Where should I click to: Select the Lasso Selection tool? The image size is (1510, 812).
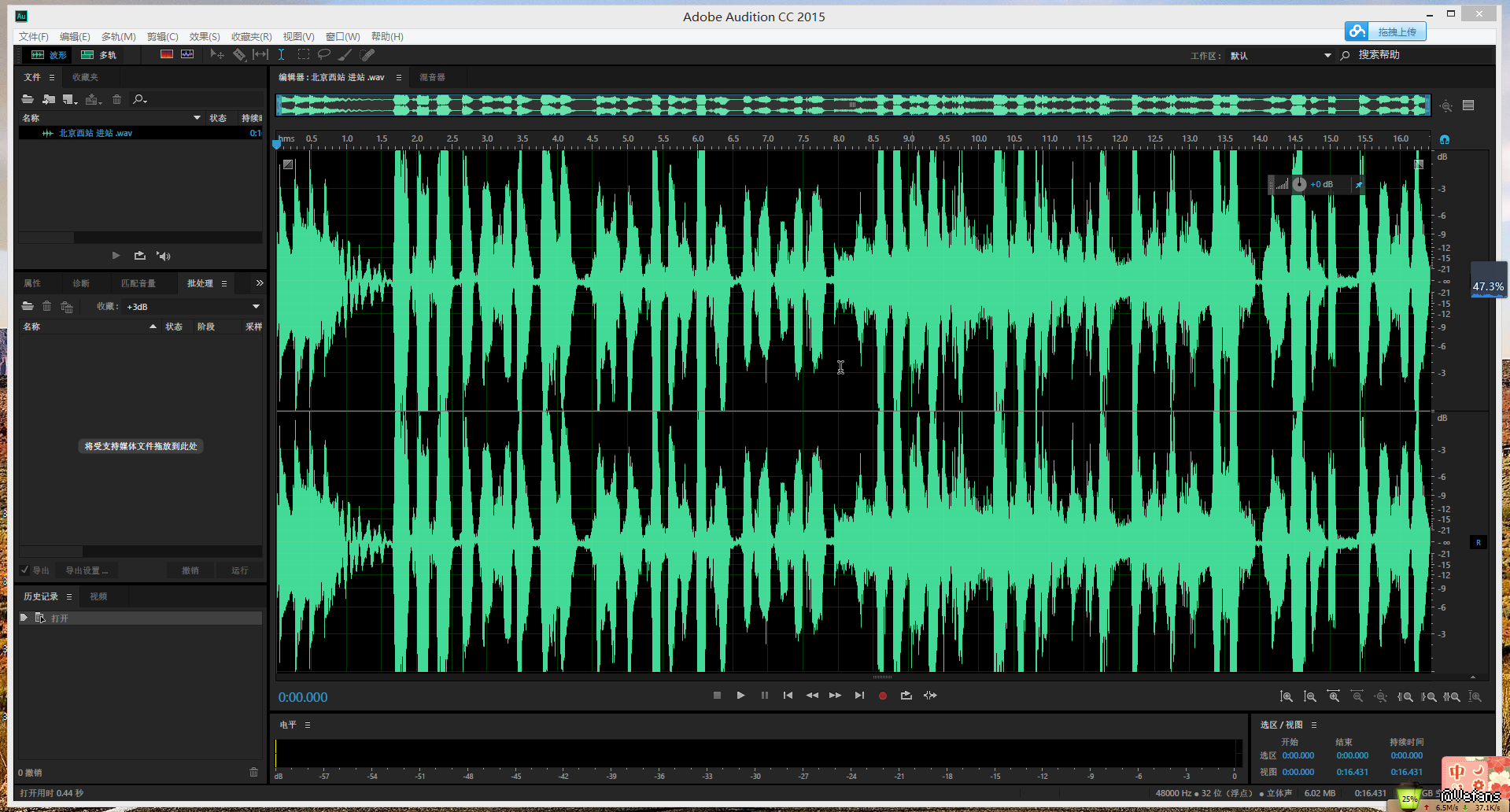tap(323, 55)
